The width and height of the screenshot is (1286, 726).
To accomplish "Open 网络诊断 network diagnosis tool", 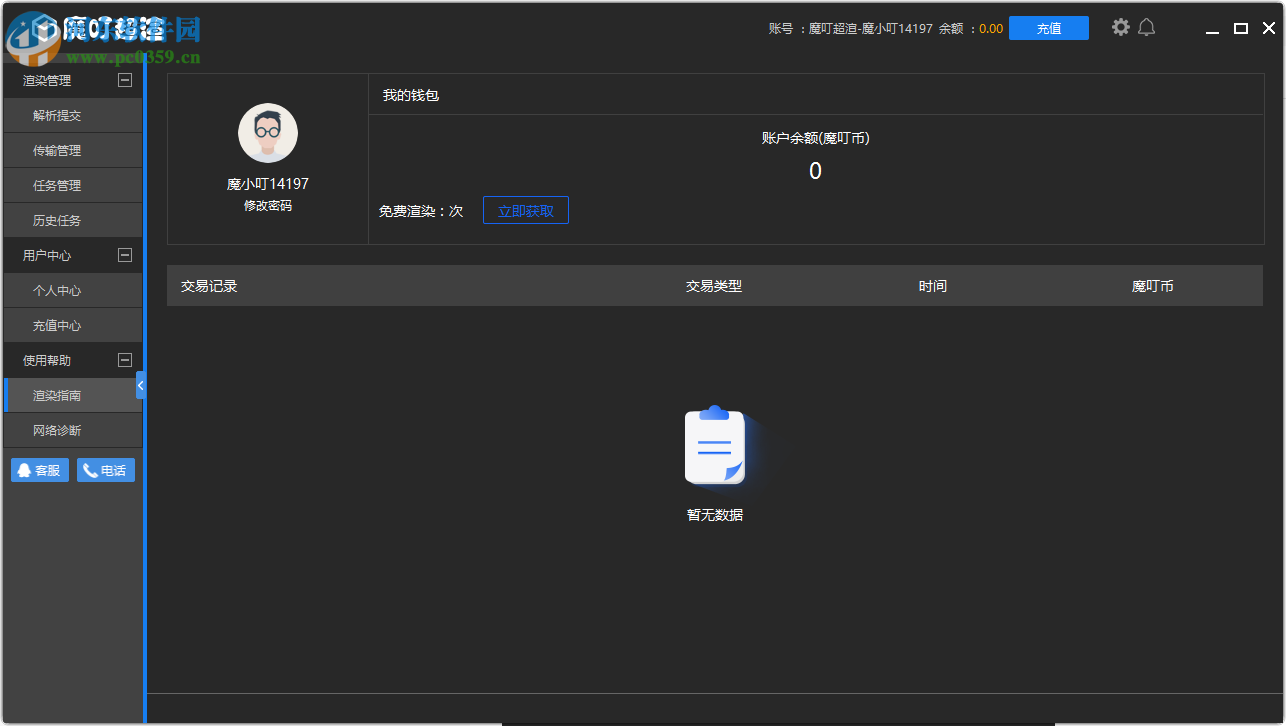I will pyautogui.click(x=70, y=429).
